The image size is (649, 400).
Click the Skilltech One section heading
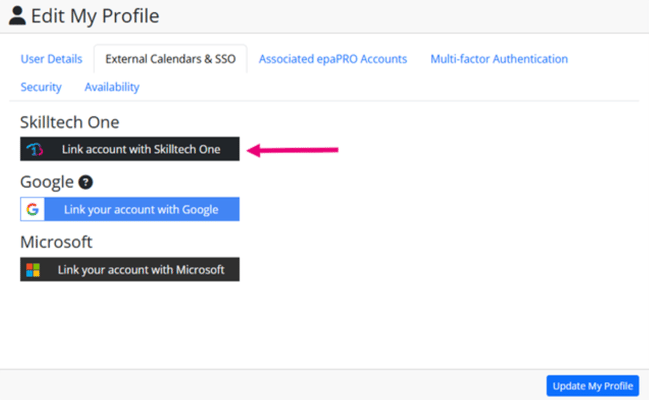[70, 122]
